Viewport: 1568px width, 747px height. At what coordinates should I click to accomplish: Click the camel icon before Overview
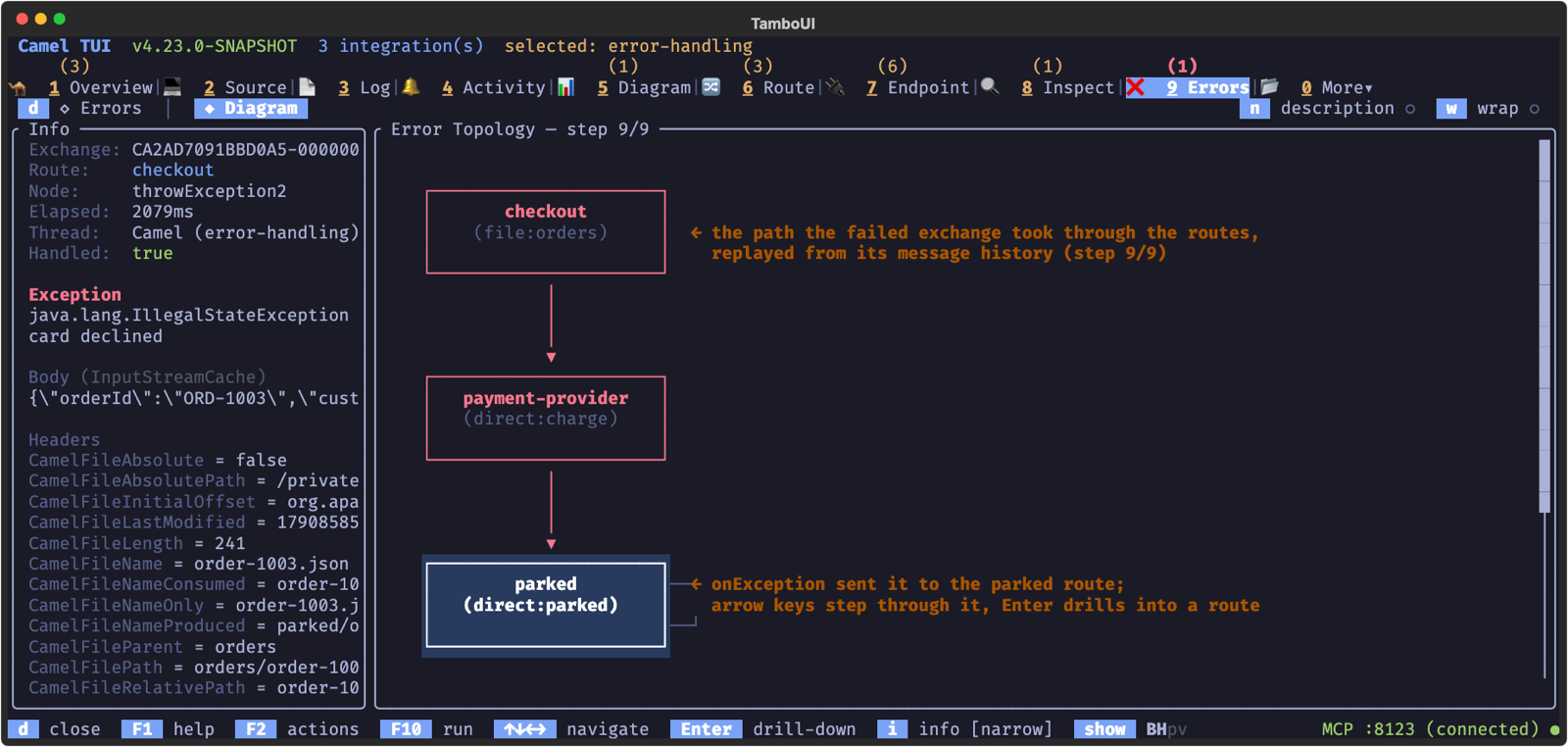click(x=18, y=87)
